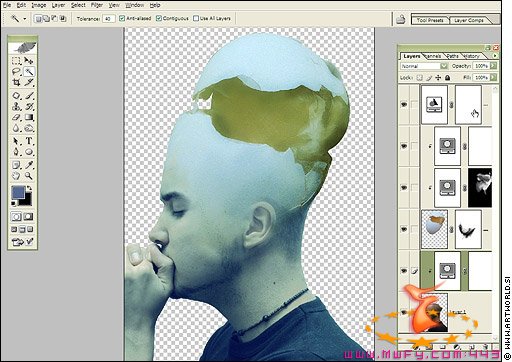Open the Magic Wand tool preset picker arrow
This screenshot has height=362, width=512.
pyautogui.click(x=24, y=19)
